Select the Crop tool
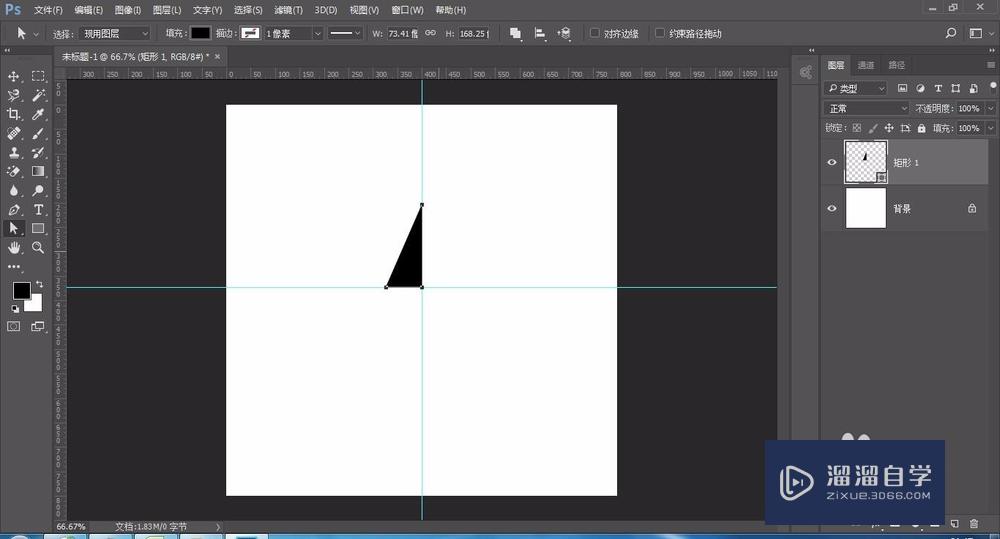Image resolution: width=1000 pixels, height=539 pixels. [x=14, y=115]
